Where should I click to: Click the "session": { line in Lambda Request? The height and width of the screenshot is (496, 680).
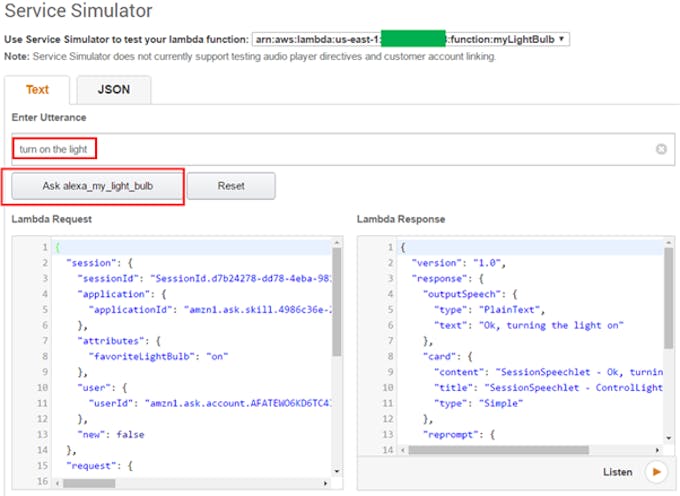(x=99, y=263)
